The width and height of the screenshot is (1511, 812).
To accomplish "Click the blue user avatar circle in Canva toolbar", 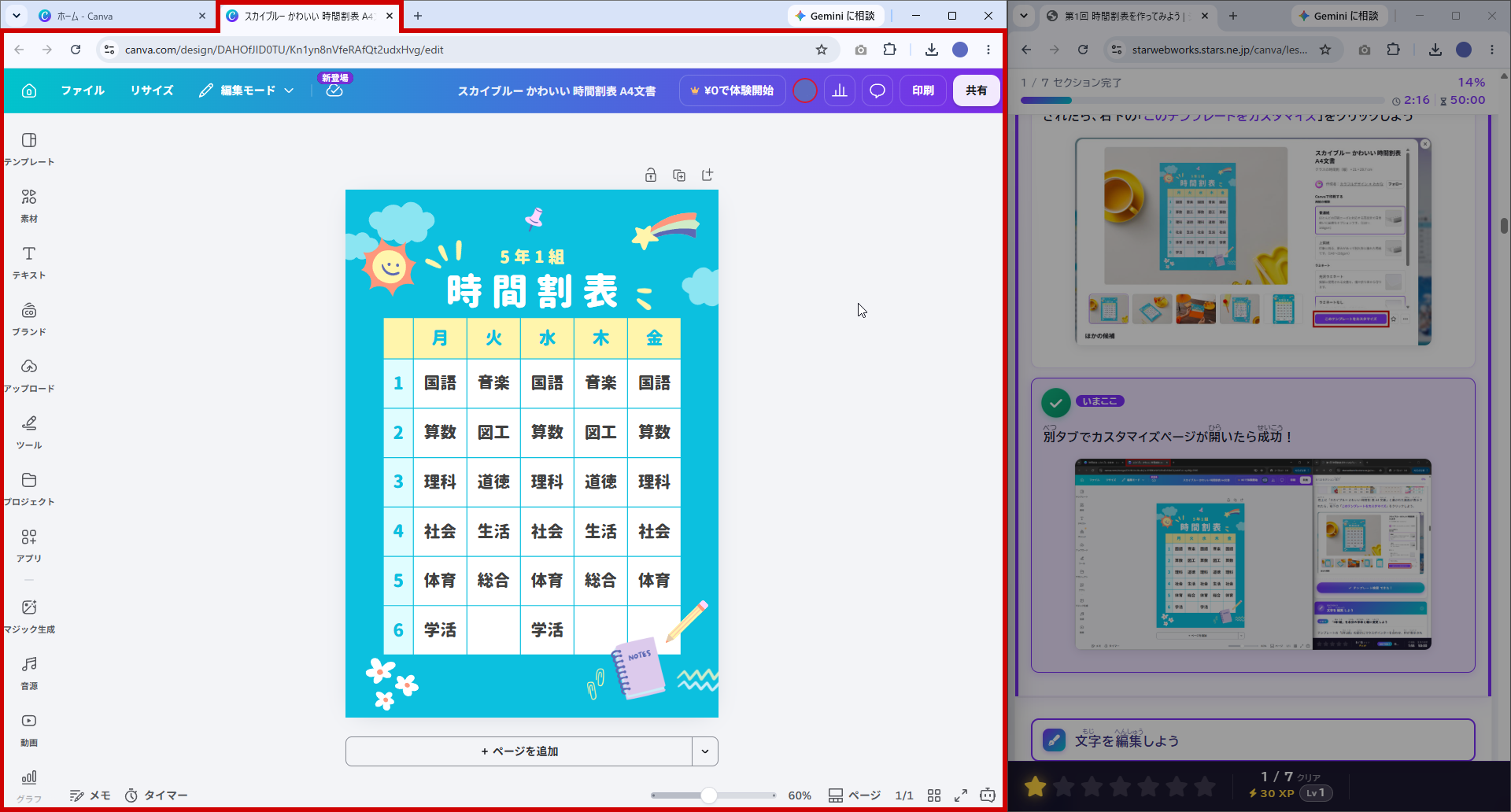I will pos(805,90).
